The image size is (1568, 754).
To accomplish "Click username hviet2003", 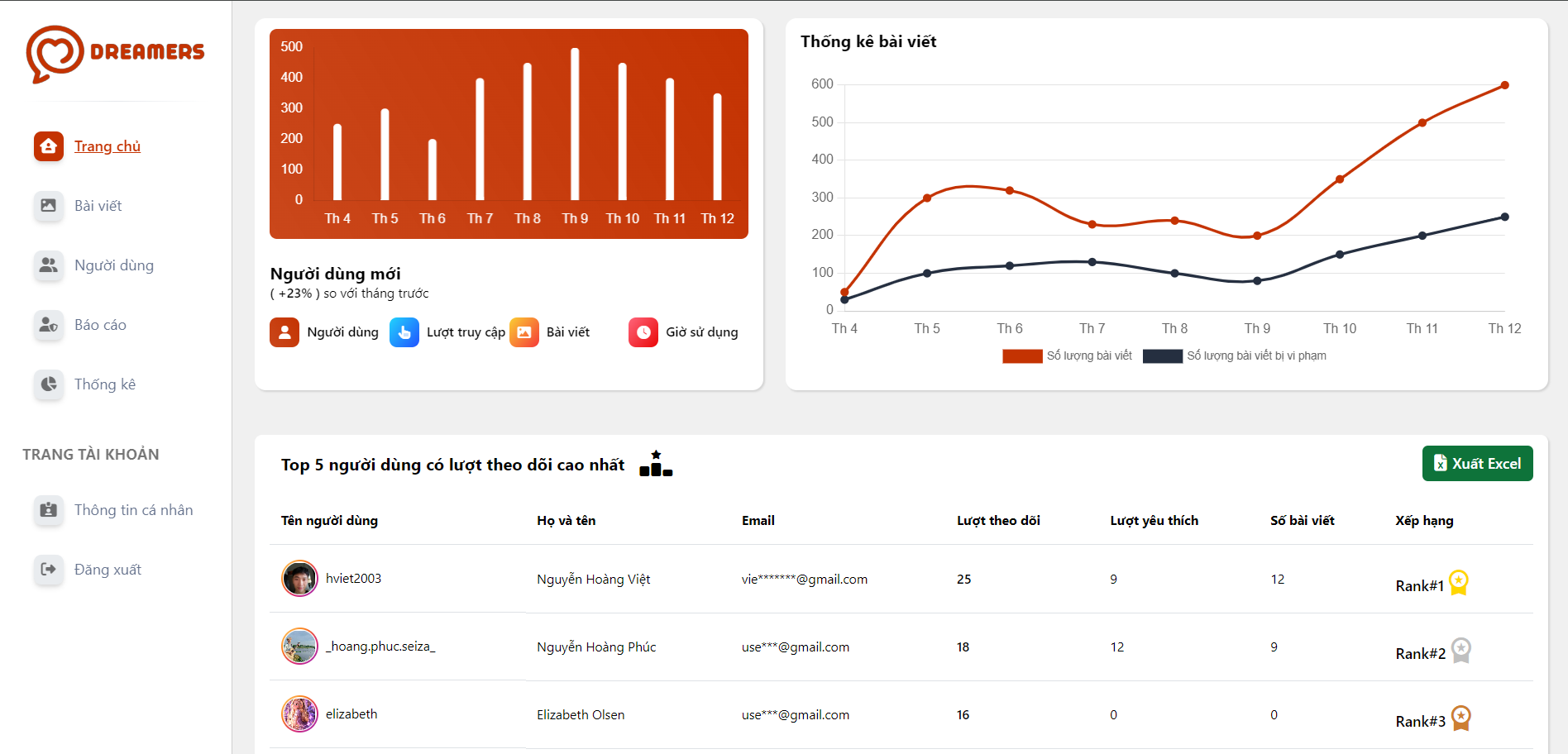I will click(353, 579).
